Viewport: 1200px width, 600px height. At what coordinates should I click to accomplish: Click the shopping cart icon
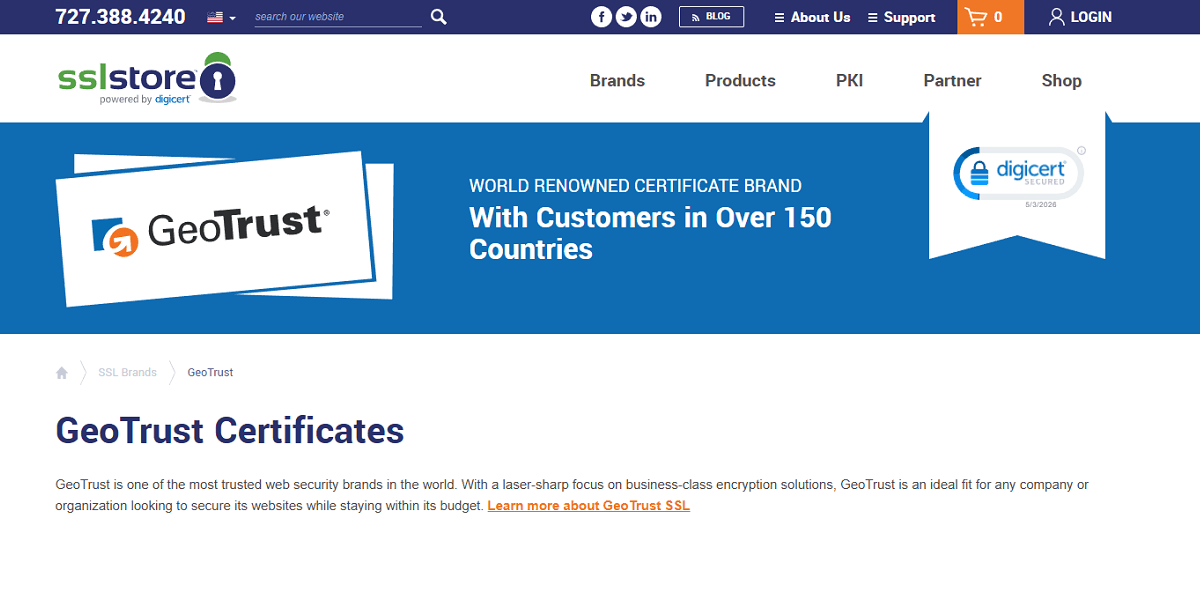point(976,17)
